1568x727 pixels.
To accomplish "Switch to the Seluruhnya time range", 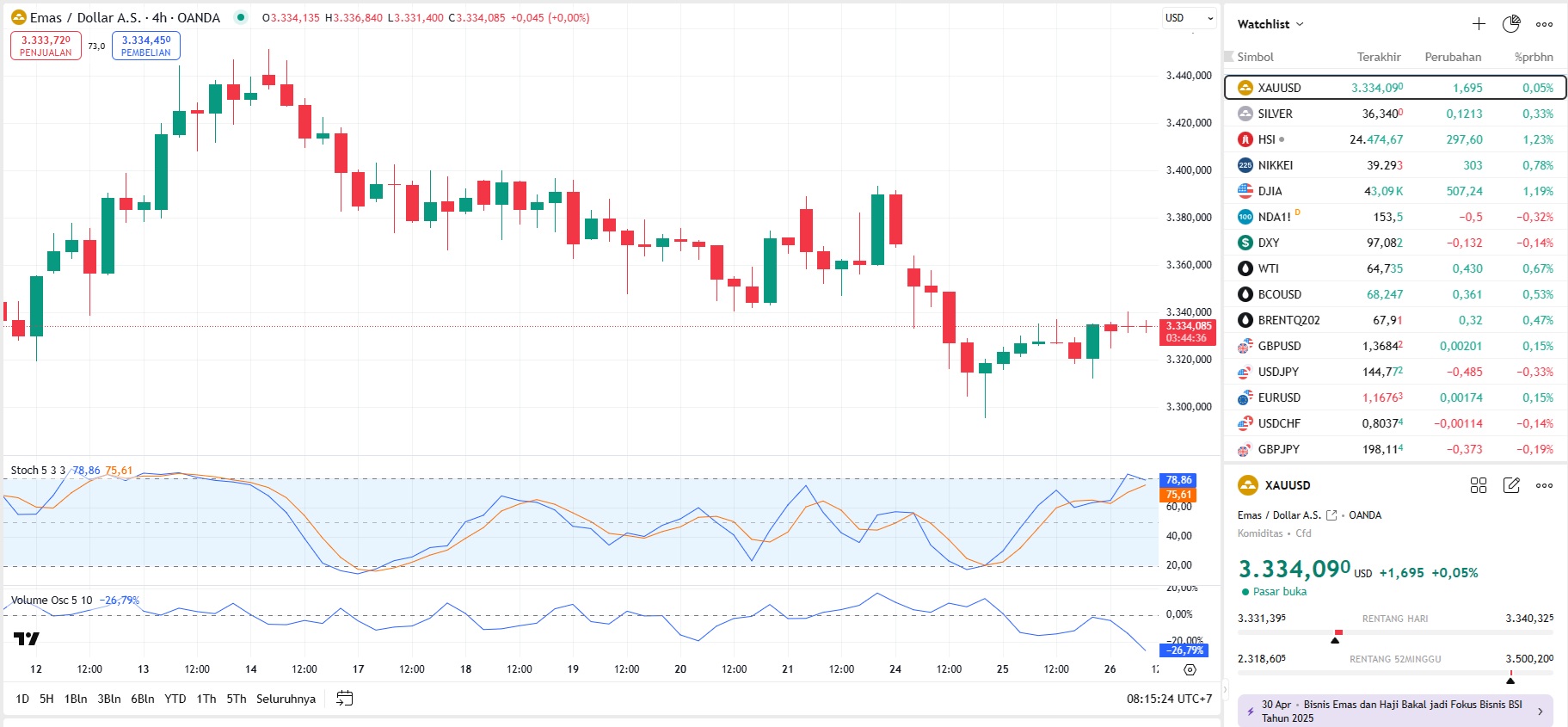I will (x=286, y=699).
